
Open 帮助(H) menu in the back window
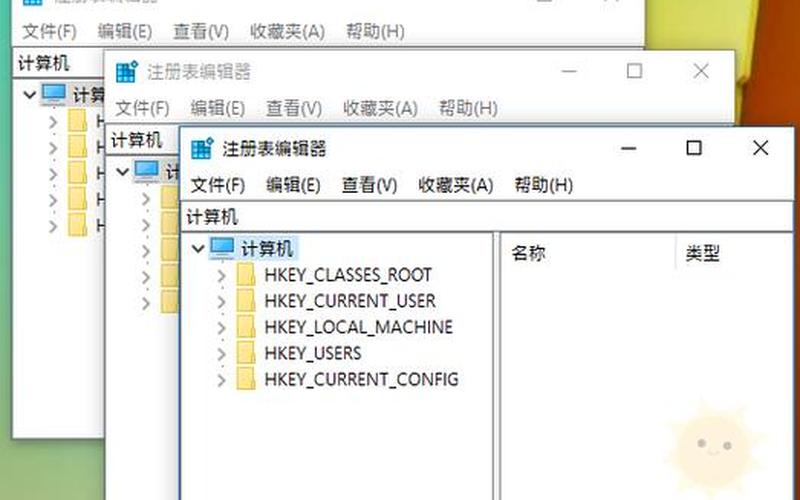click(x=375, y=32)
